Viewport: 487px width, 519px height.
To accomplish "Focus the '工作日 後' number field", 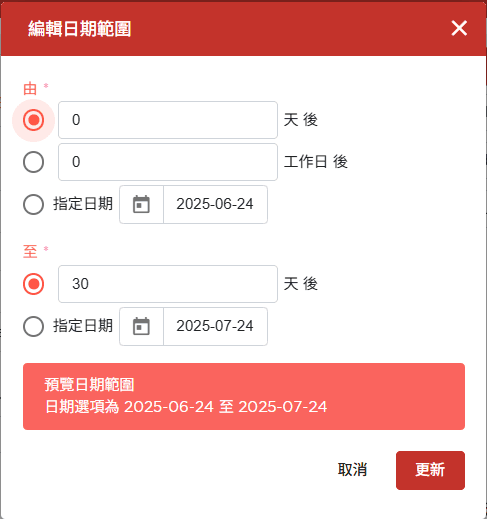I will 168,162.
